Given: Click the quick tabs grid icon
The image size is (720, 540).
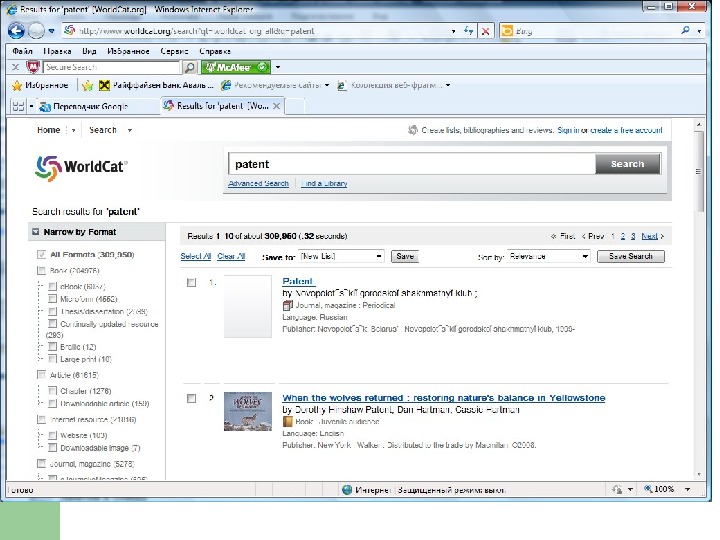Looking at the screenshot, I should point(18,106).
